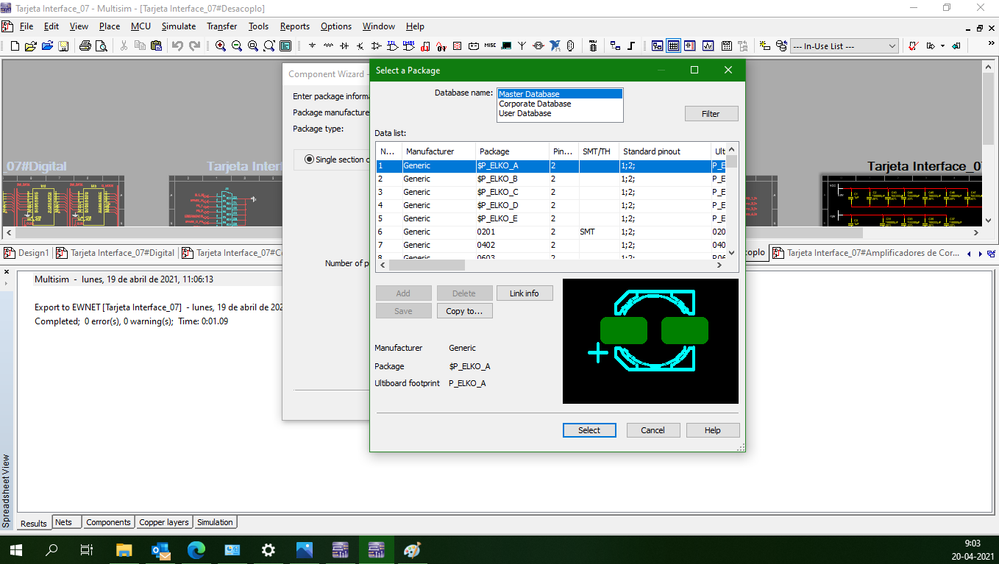
Task: Sort by the Manufacturer column header
Action: click(x=438, y=151)
